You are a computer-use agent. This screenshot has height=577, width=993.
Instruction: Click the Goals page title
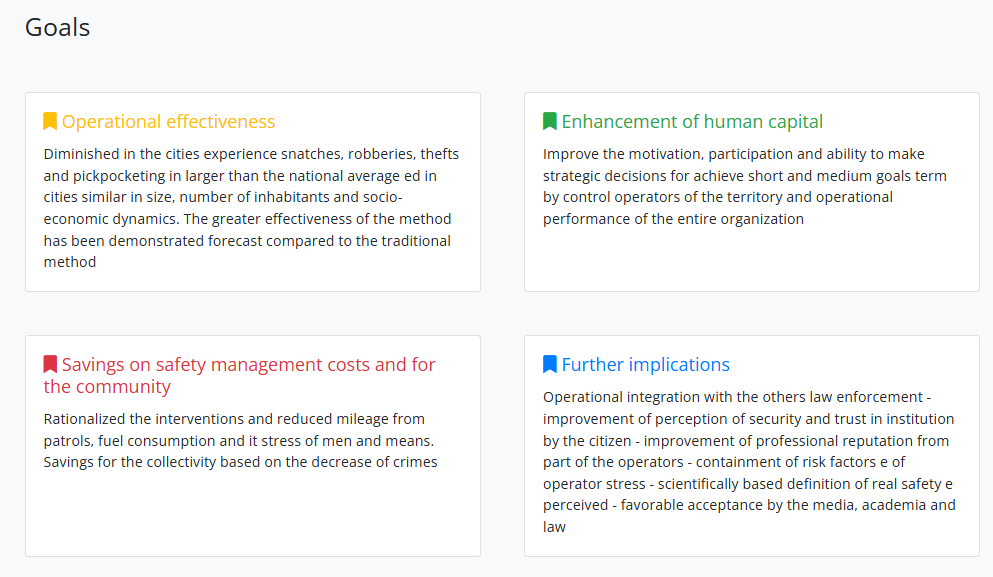point(58,28)
